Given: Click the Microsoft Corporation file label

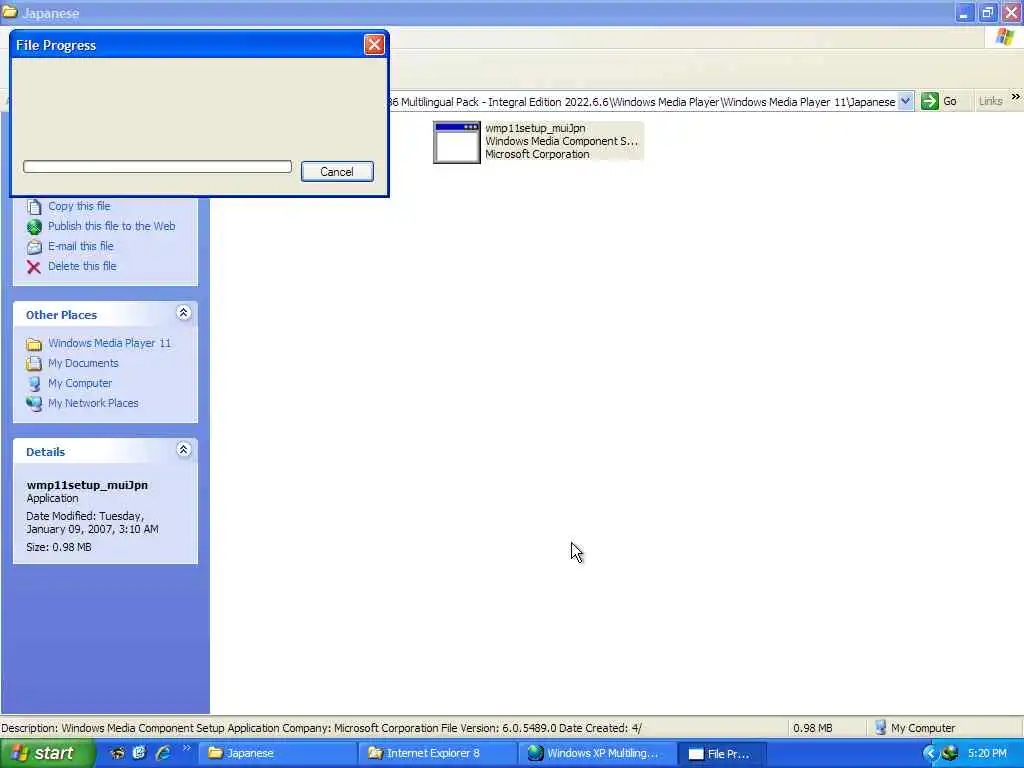Looking at the screenshot, I should click(537, 154).
